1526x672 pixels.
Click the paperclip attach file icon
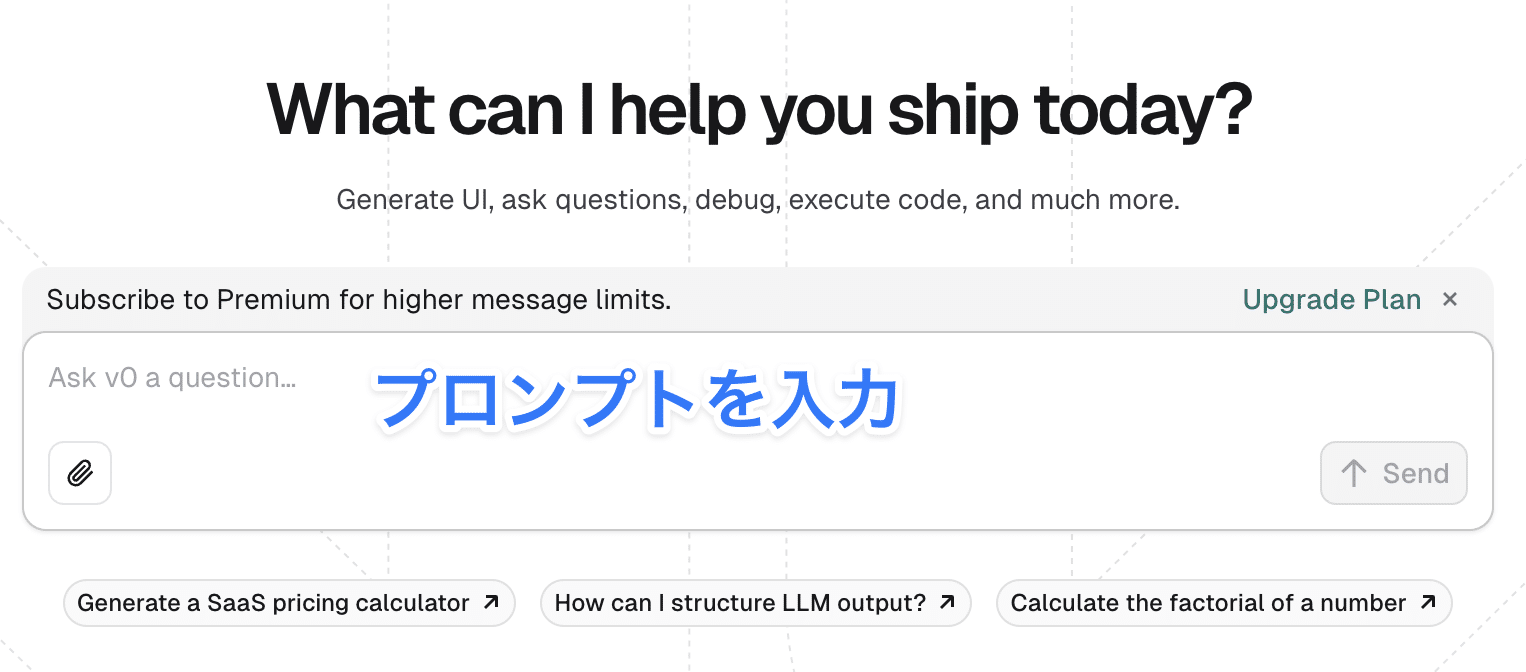(80, 473)
